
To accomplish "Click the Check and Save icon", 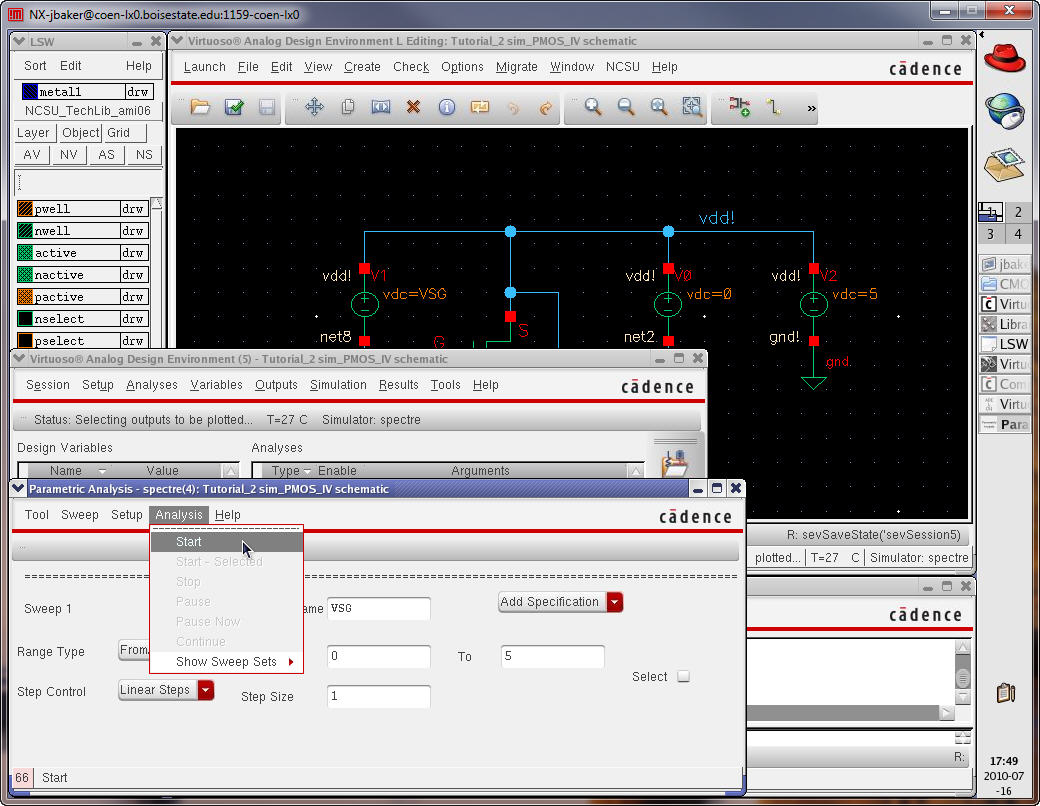I will pyautogui.click(x=234, y=107).
